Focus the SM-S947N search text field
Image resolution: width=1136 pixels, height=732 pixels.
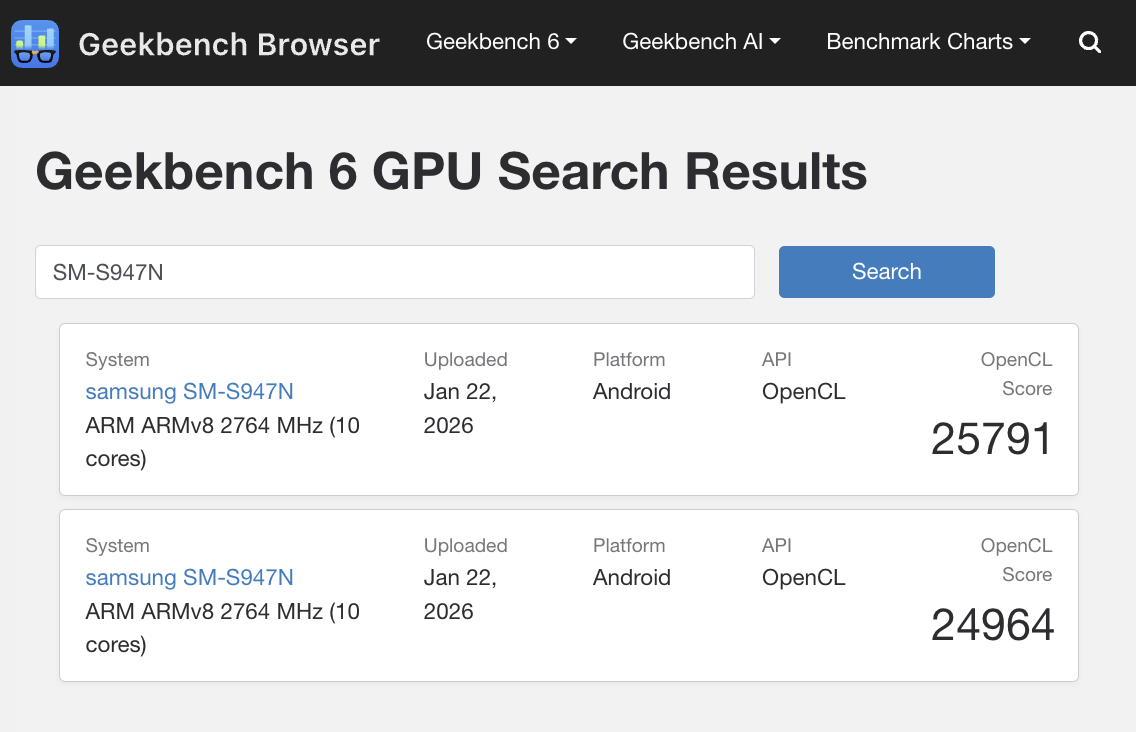394,272
